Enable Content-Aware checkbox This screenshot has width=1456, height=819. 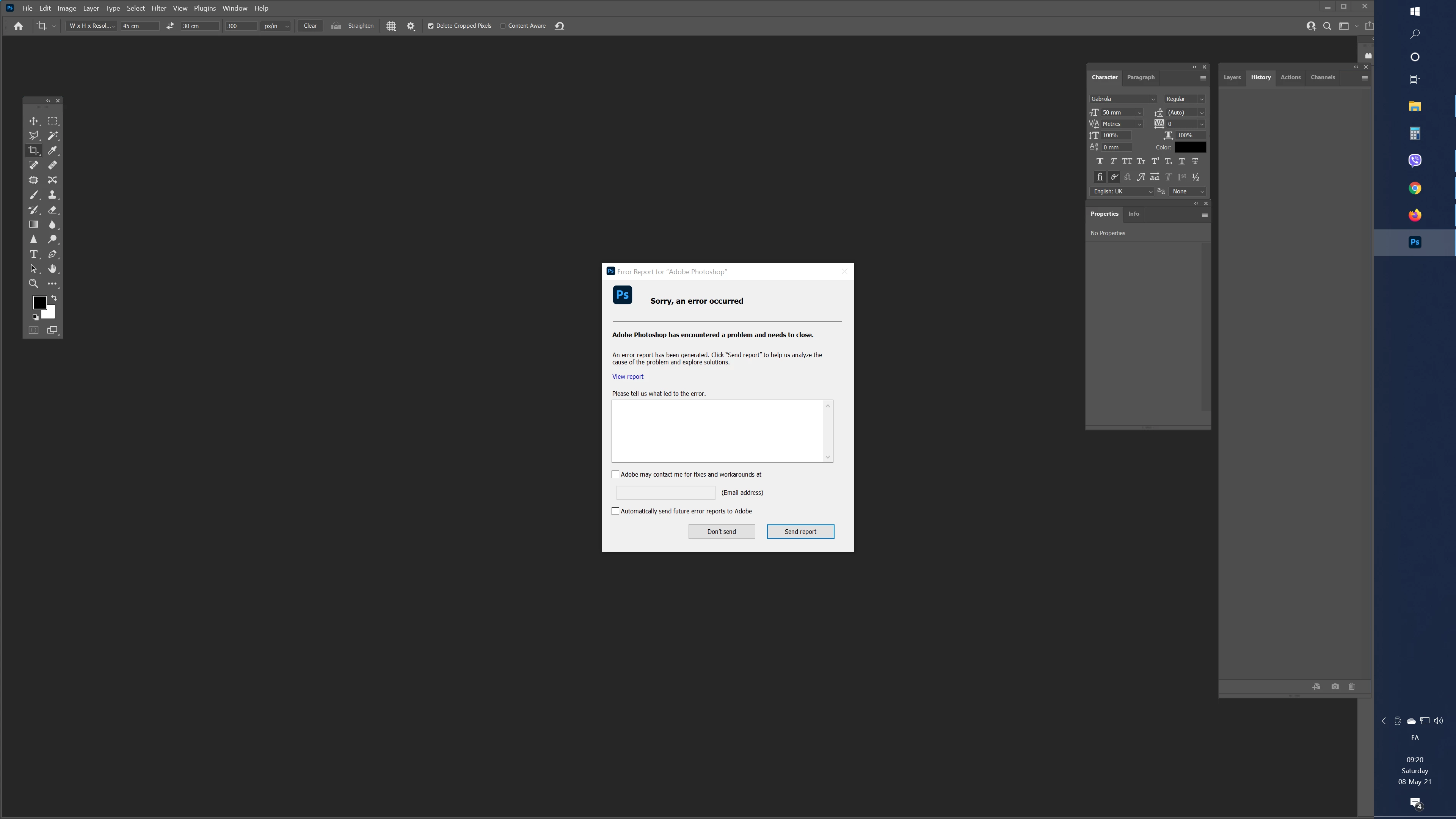(x=502, y=26)
